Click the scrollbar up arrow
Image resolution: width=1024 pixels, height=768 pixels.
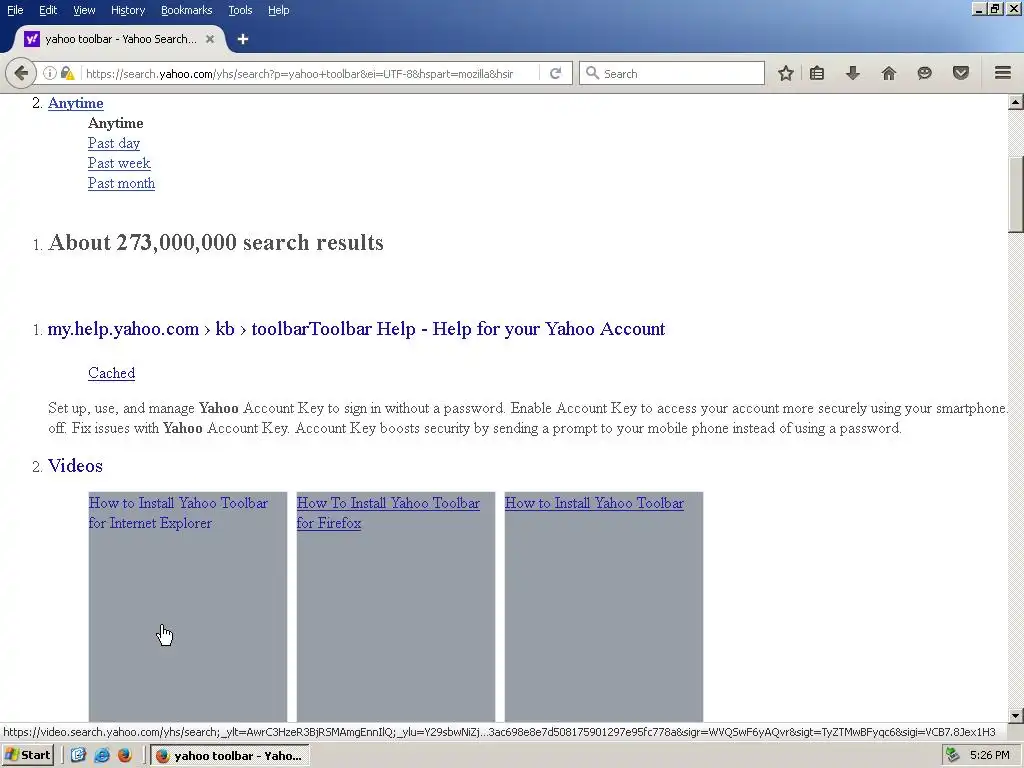click(x=1016, y=102)
